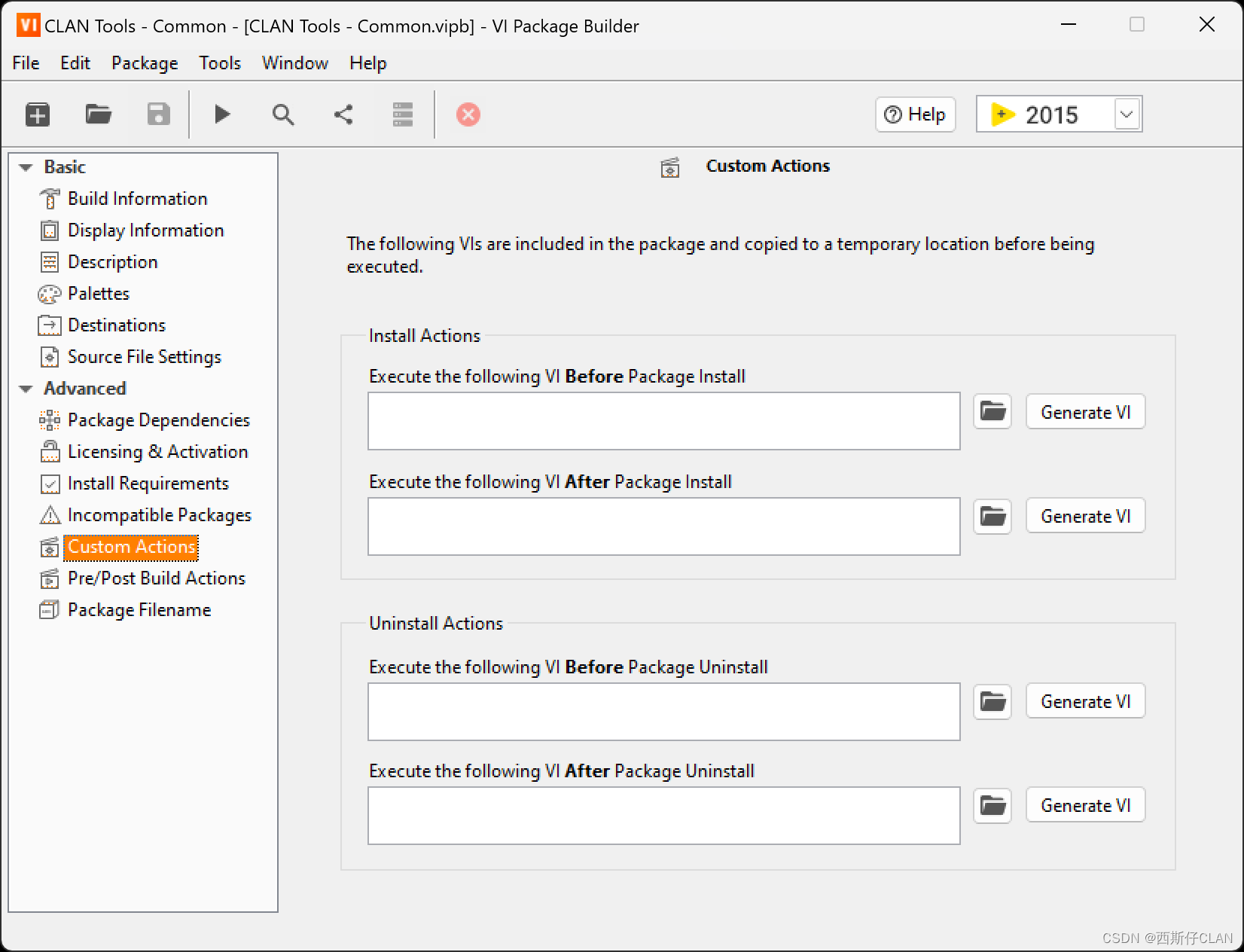Select Package Filename in the tree
The height and width of the screenshot is (952, 1244).
click(x=139, y=610)
